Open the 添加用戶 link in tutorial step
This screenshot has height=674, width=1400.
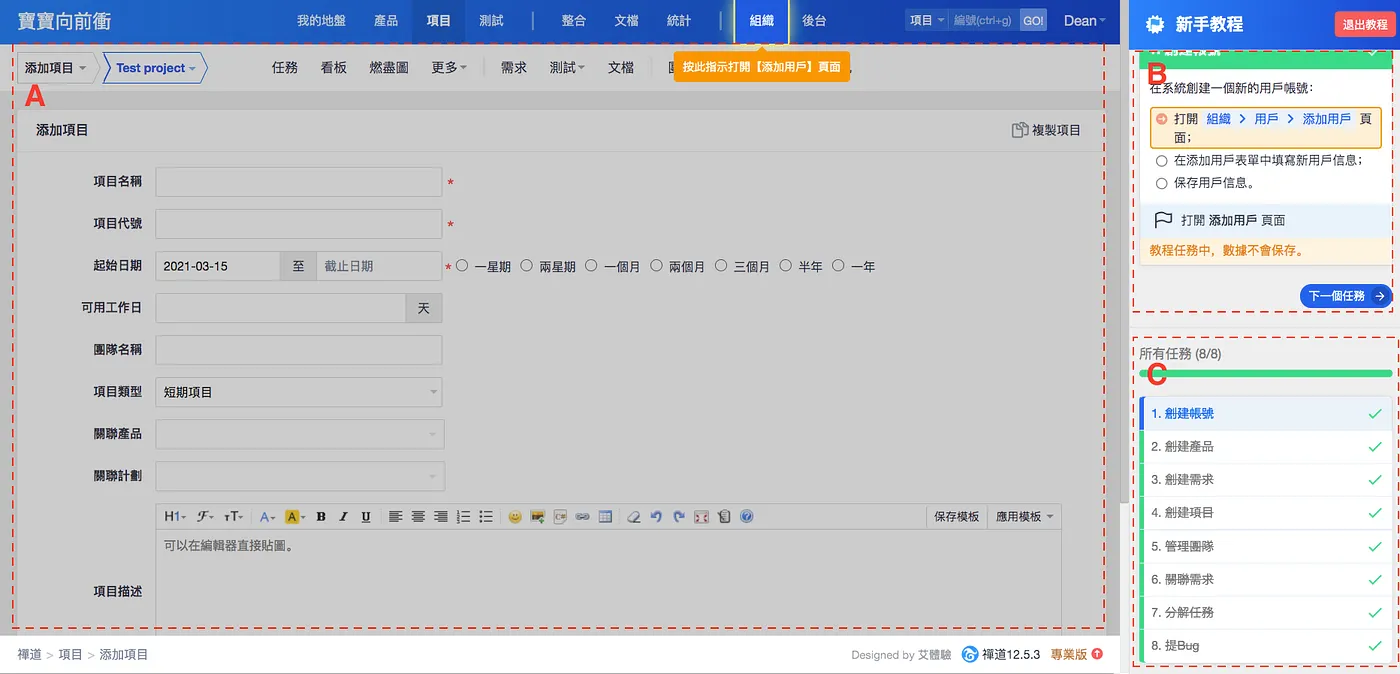point(1327,119)
